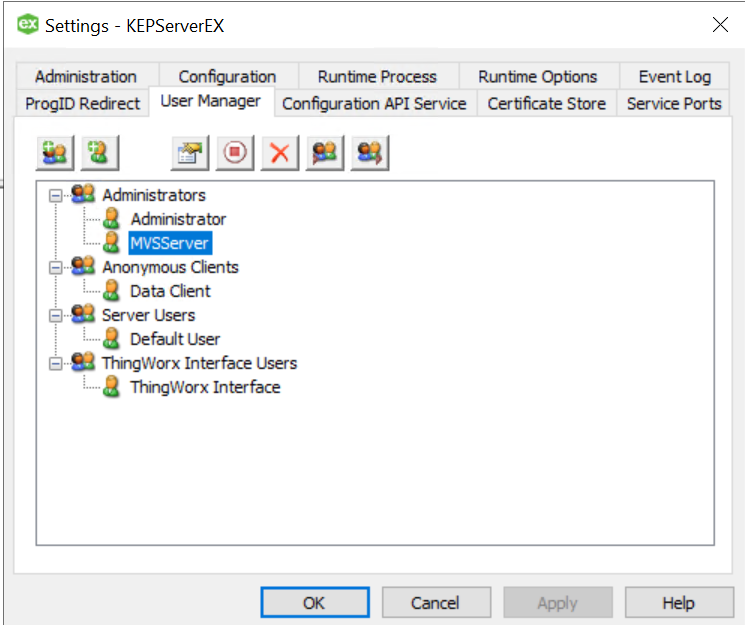The height and width of the screenshot is (625, 745).
Task: Click the Server Users group icon
Action: tap(83, 314)
